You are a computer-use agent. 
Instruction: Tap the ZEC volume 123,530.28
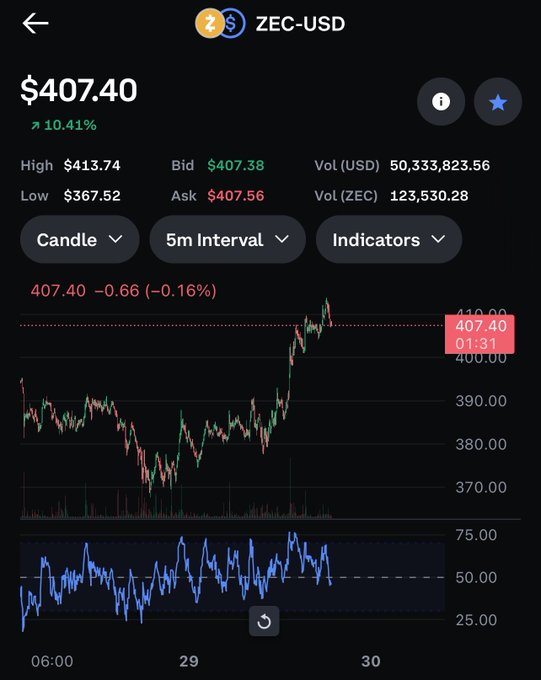(429, 196)
